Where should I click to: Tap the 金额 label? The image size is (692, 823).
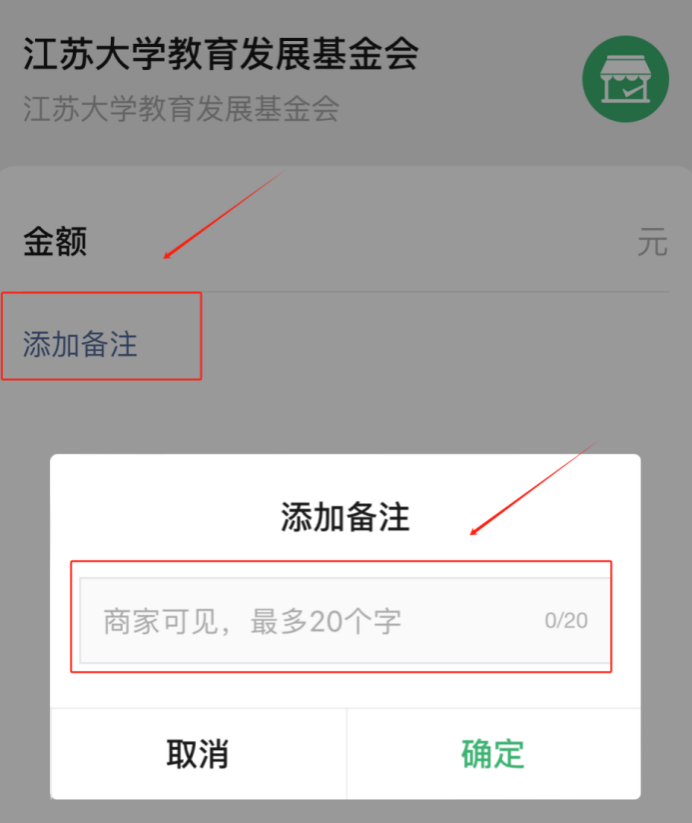pyautogui.click(x=55, y=242)
